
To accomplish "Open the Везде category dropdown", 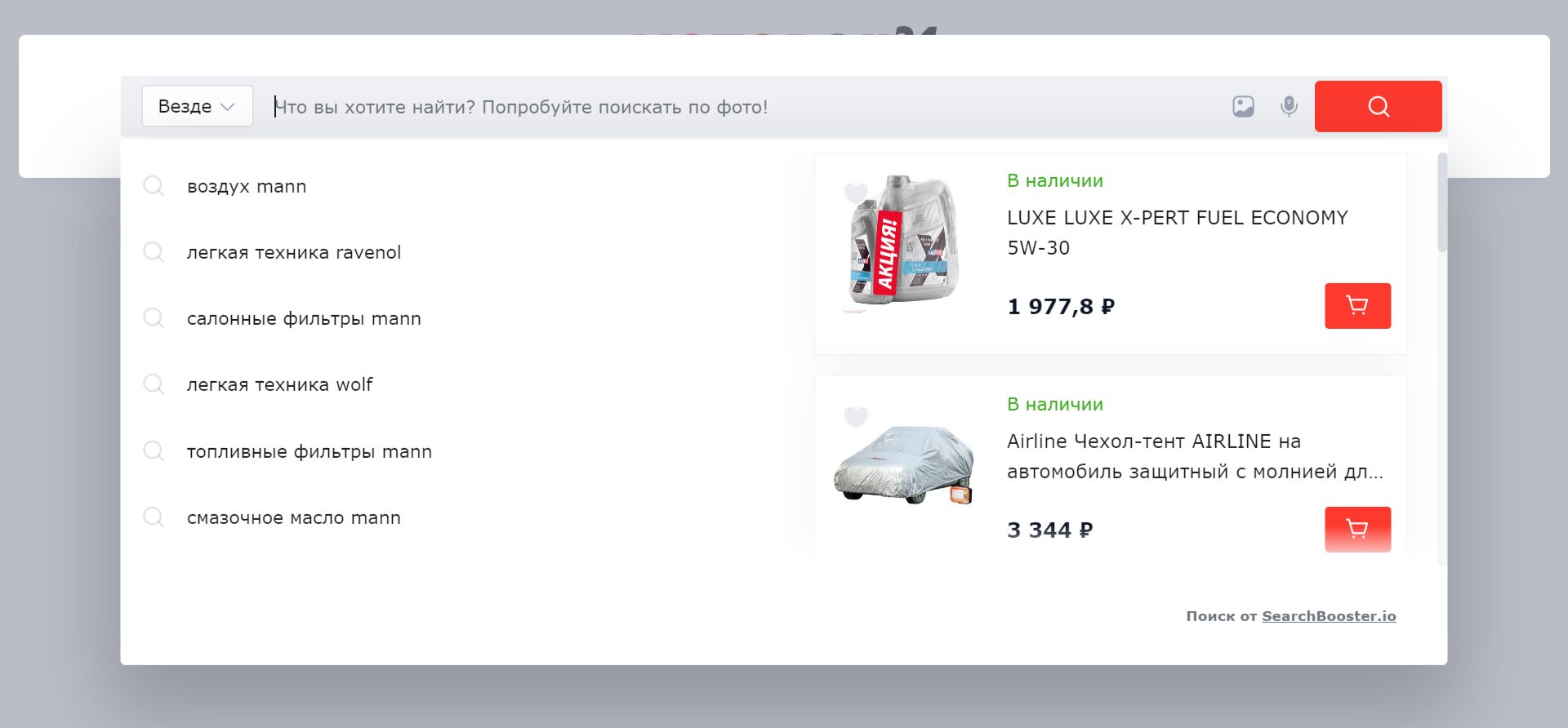I will coord(197,106).
